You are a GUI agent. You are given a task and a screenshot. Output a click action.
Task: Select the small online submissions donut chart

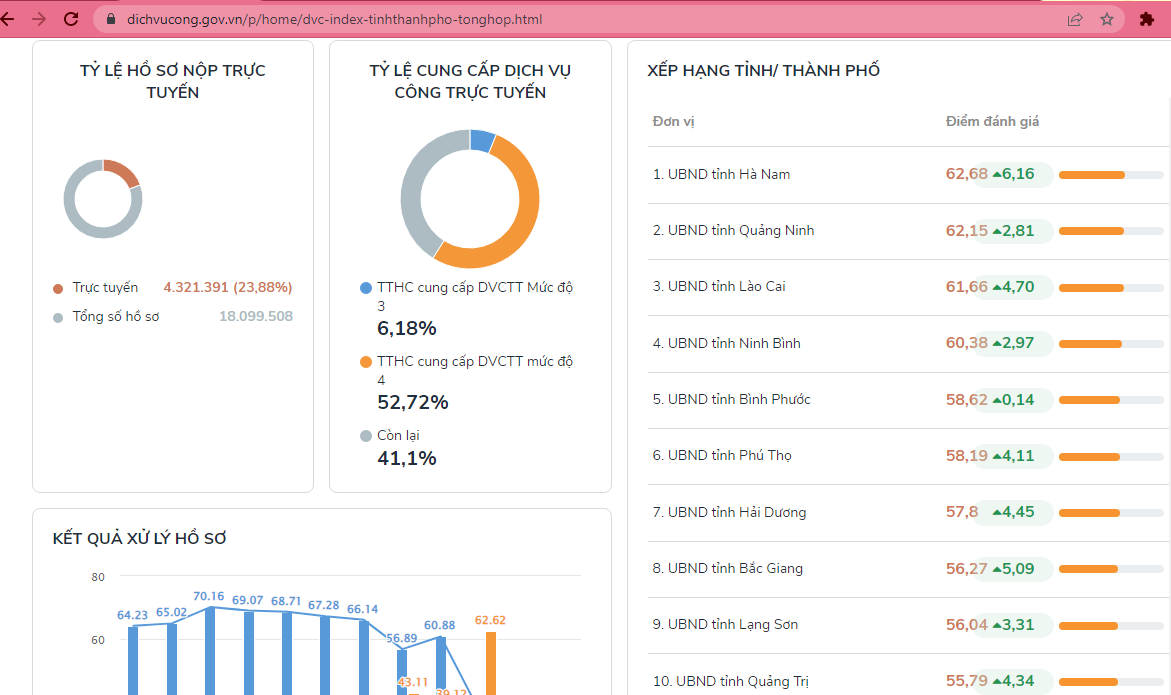[103, 199]
